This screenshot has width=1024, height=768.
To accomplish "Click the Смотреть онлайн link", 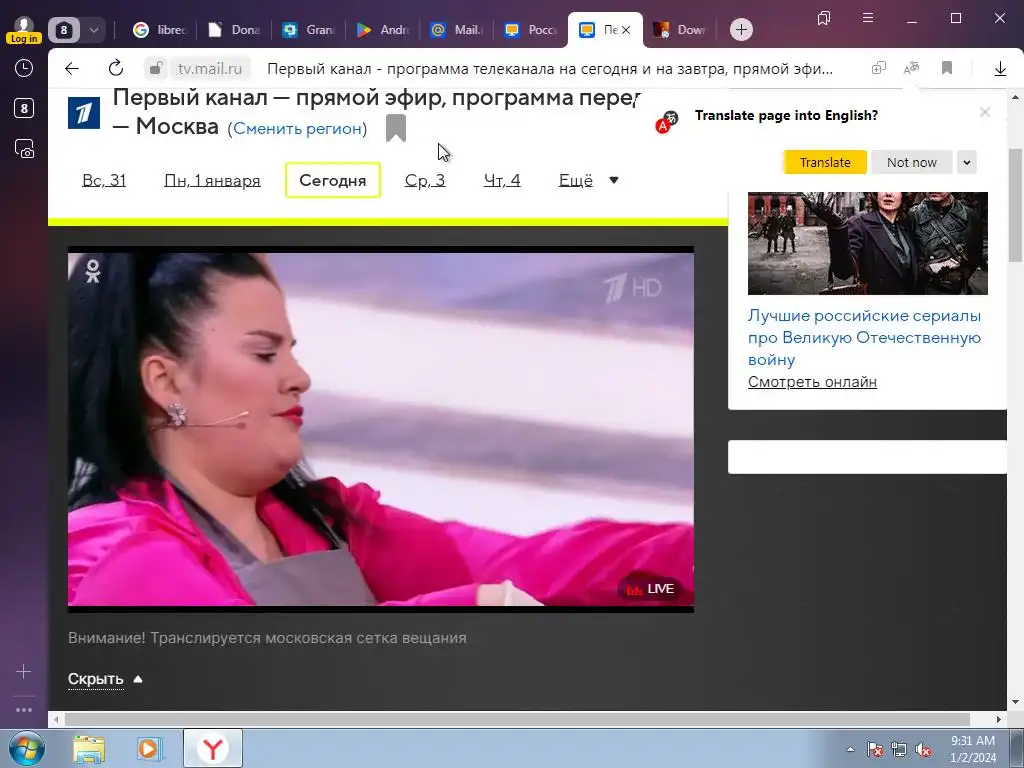I will (812, 382).
